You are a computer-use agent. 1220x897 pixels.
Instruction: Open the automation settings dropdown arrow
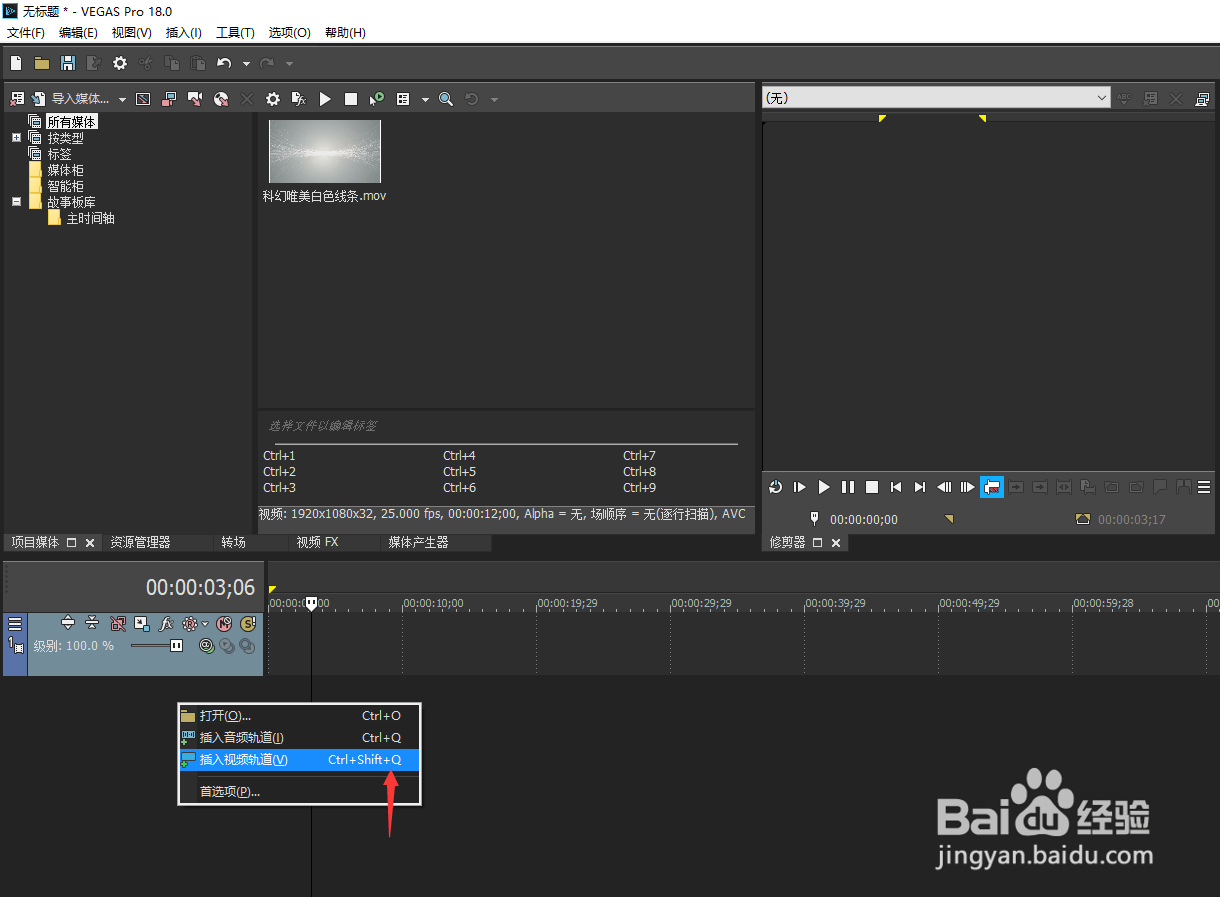coord(205,624)
